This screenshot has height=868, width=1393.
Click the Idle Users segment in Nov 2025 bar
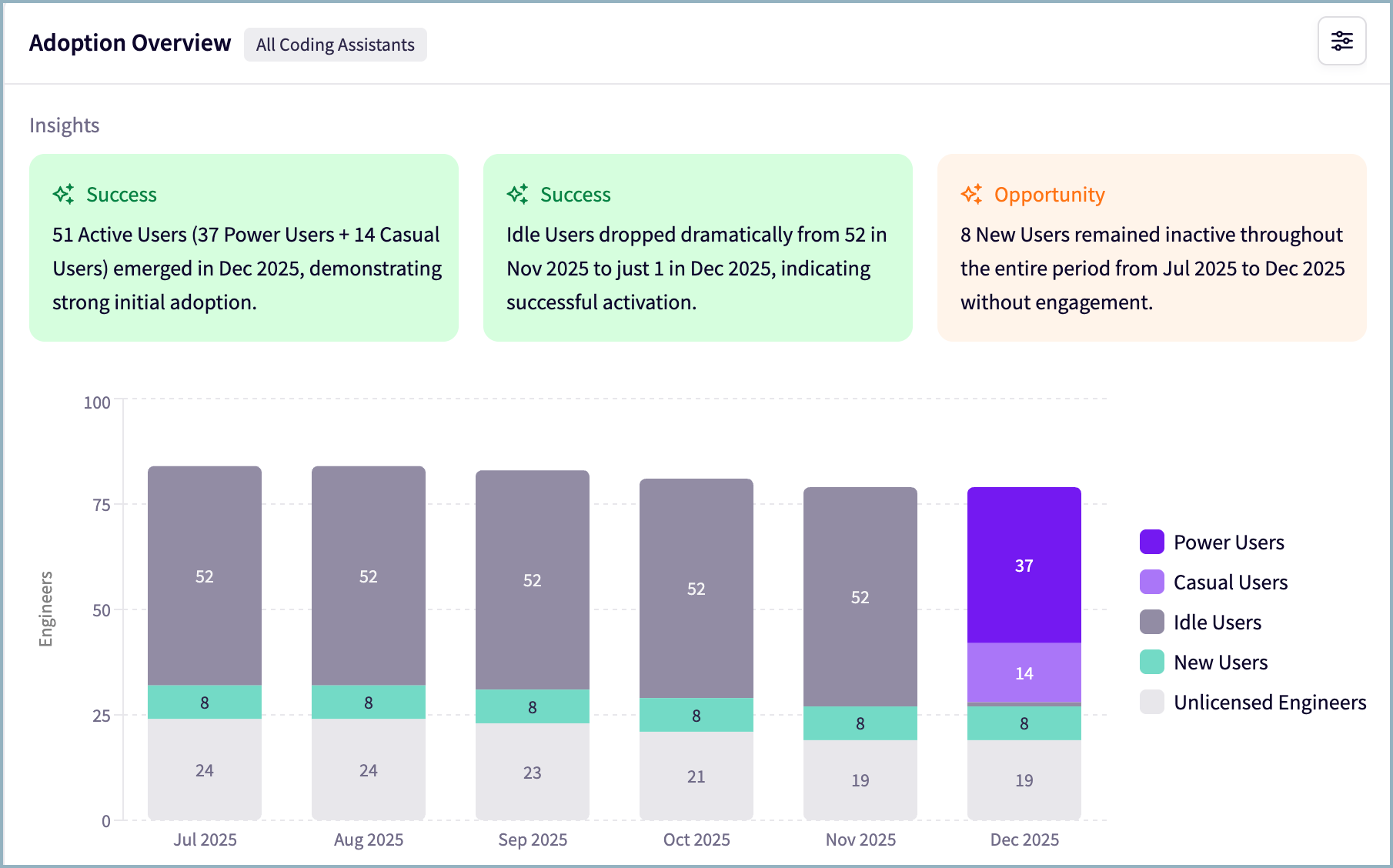[860, 597]
